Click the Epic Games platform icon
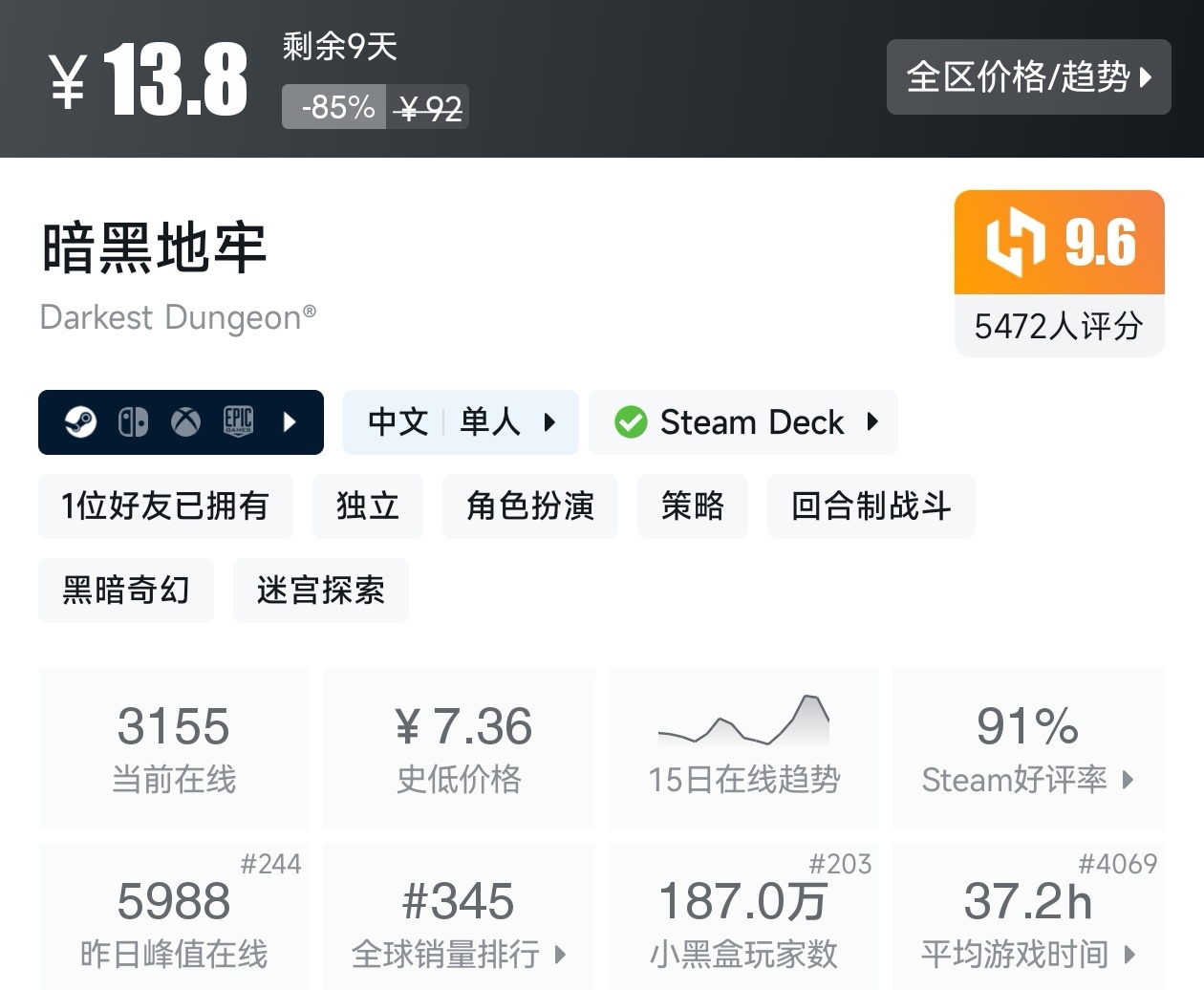This screenshot has height=990, width=1204. [x=238, y=421]
